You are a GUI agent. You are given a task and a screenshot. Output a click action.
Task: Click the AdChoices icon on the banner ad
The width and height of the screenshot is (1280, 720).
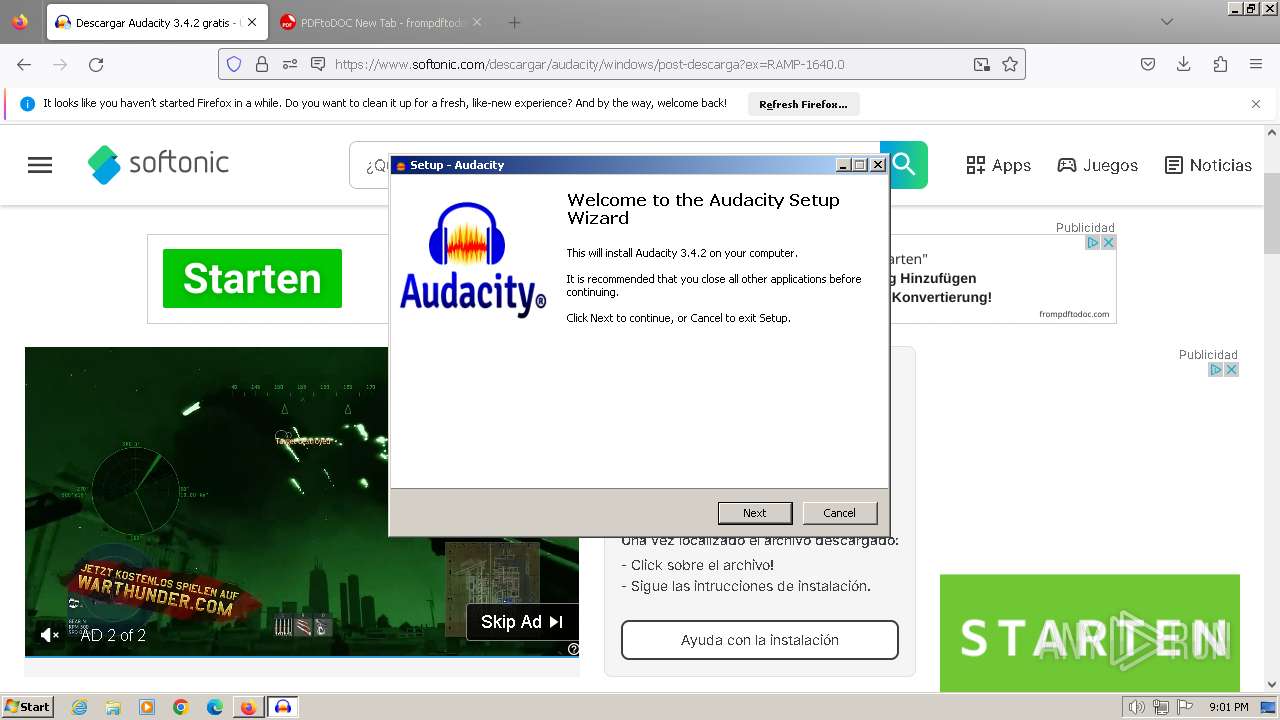tap(1093, 242)
